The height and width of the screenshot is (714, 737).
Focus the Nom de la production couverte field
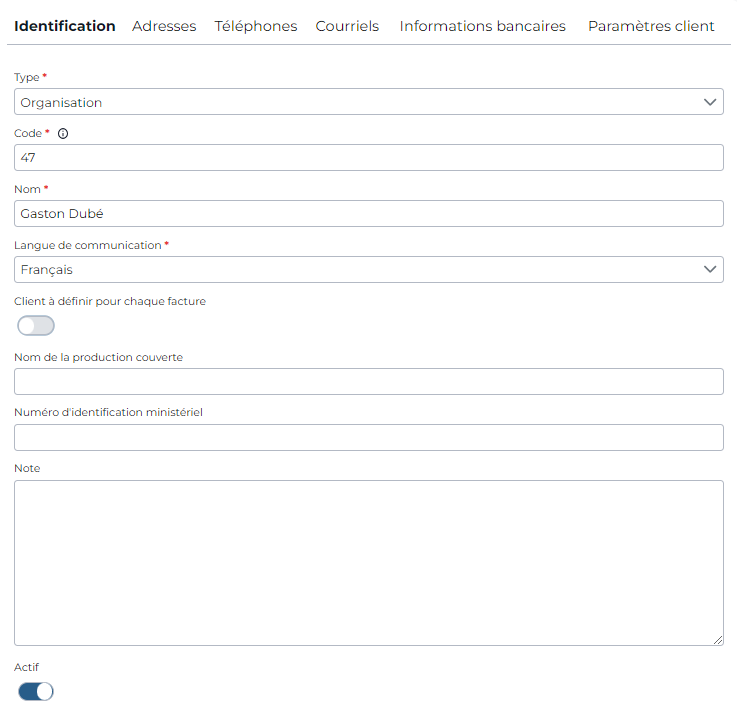coord(368,381)
